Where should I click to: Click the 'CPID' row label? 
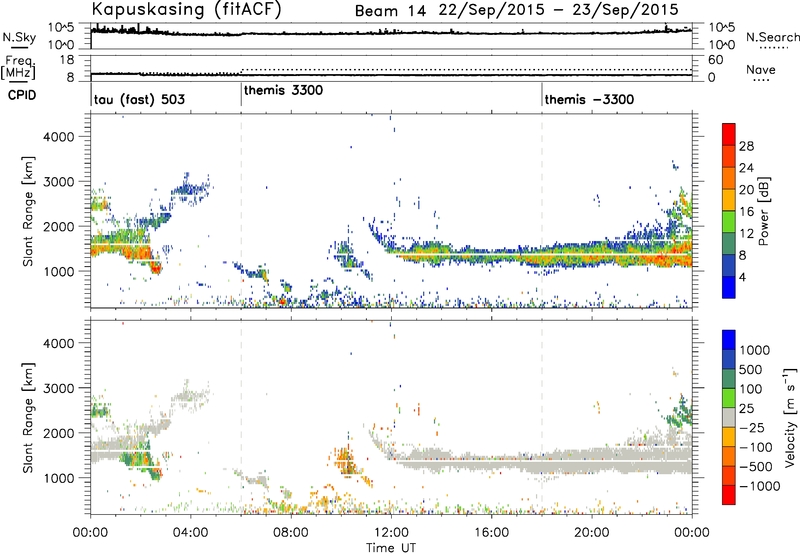(22, 95)
